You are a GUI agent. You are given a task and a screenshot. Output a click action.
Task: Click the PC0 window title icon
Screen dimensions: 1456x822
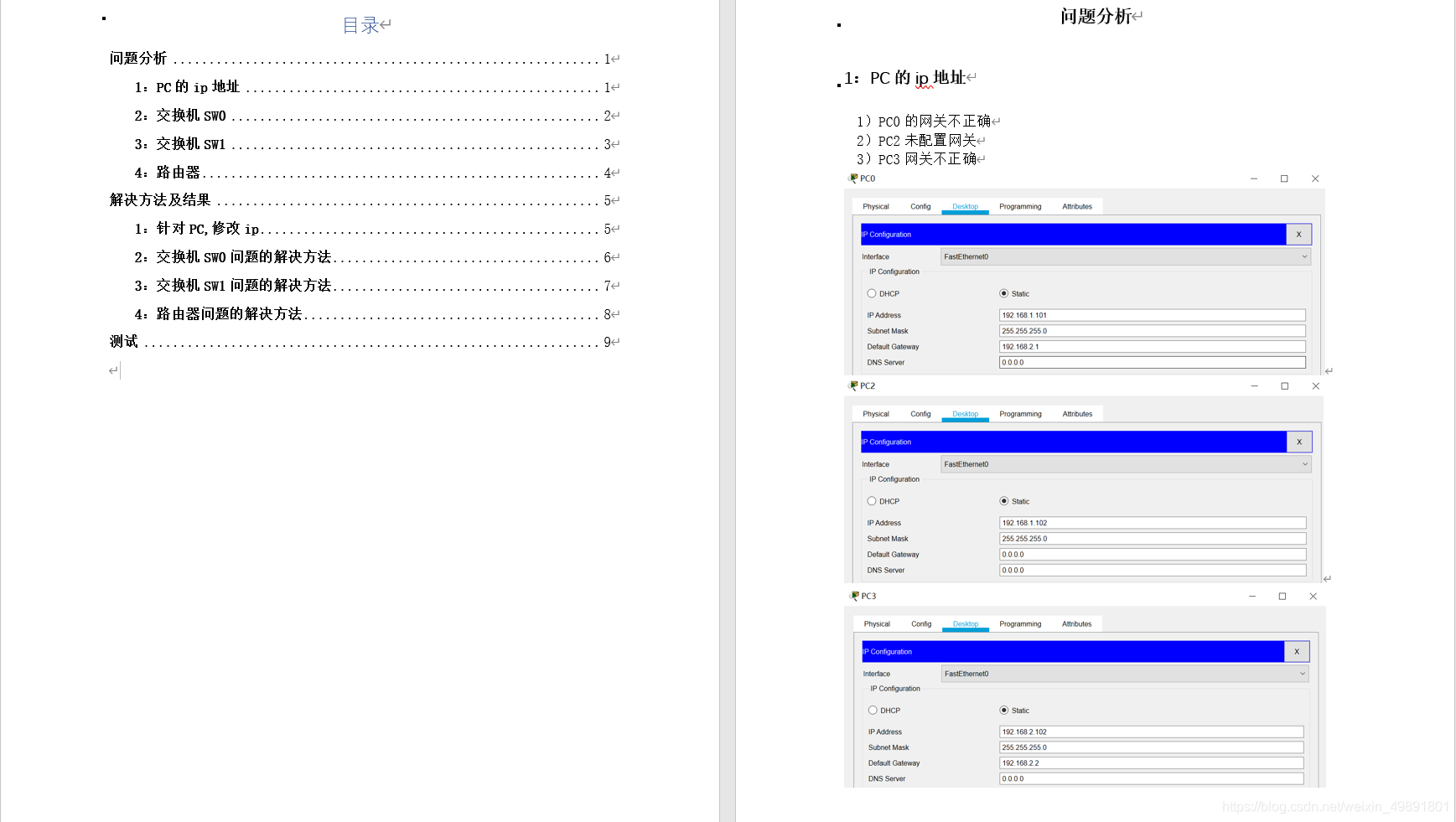(853, 178)
